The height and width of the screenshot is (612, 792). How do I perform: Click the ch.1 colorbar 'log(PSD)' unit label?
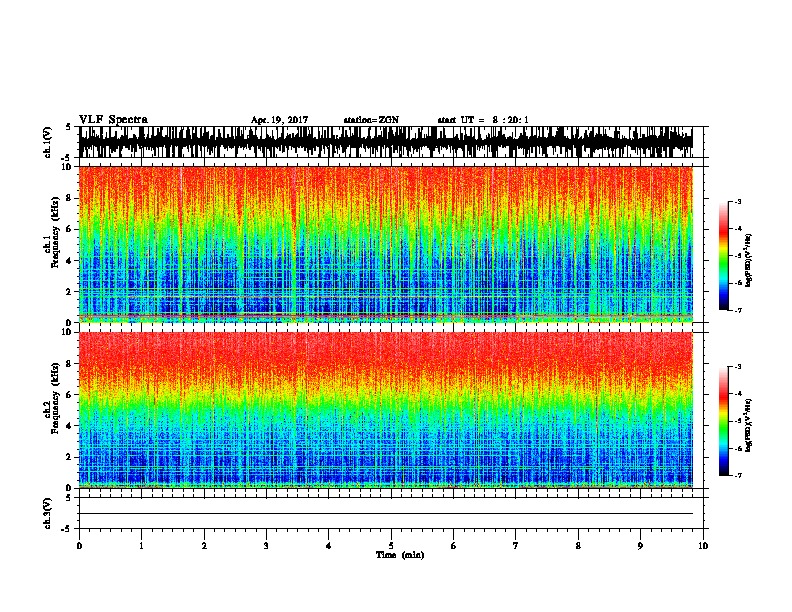(749, 260)
